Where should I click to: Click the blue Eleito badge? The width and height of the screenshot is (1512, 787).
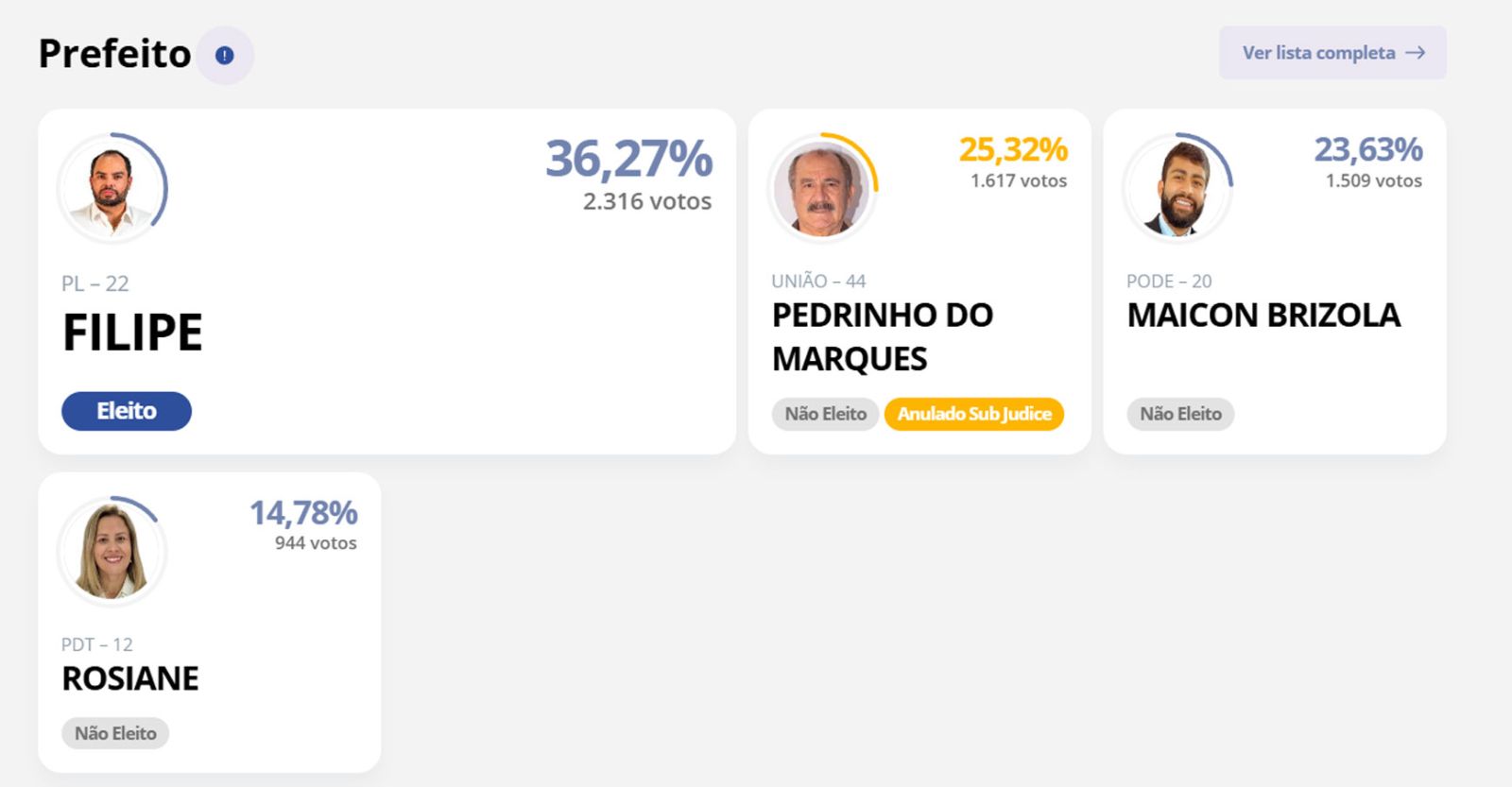pos(127,411)
